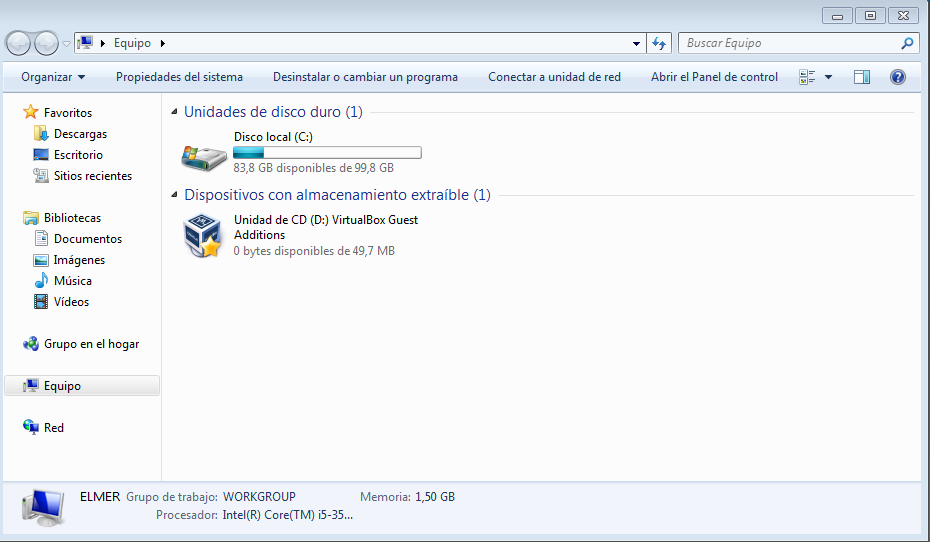Click the Unidades de disco duro (1) header
This screenshot has height=542, width=930.
coord(273,111)
